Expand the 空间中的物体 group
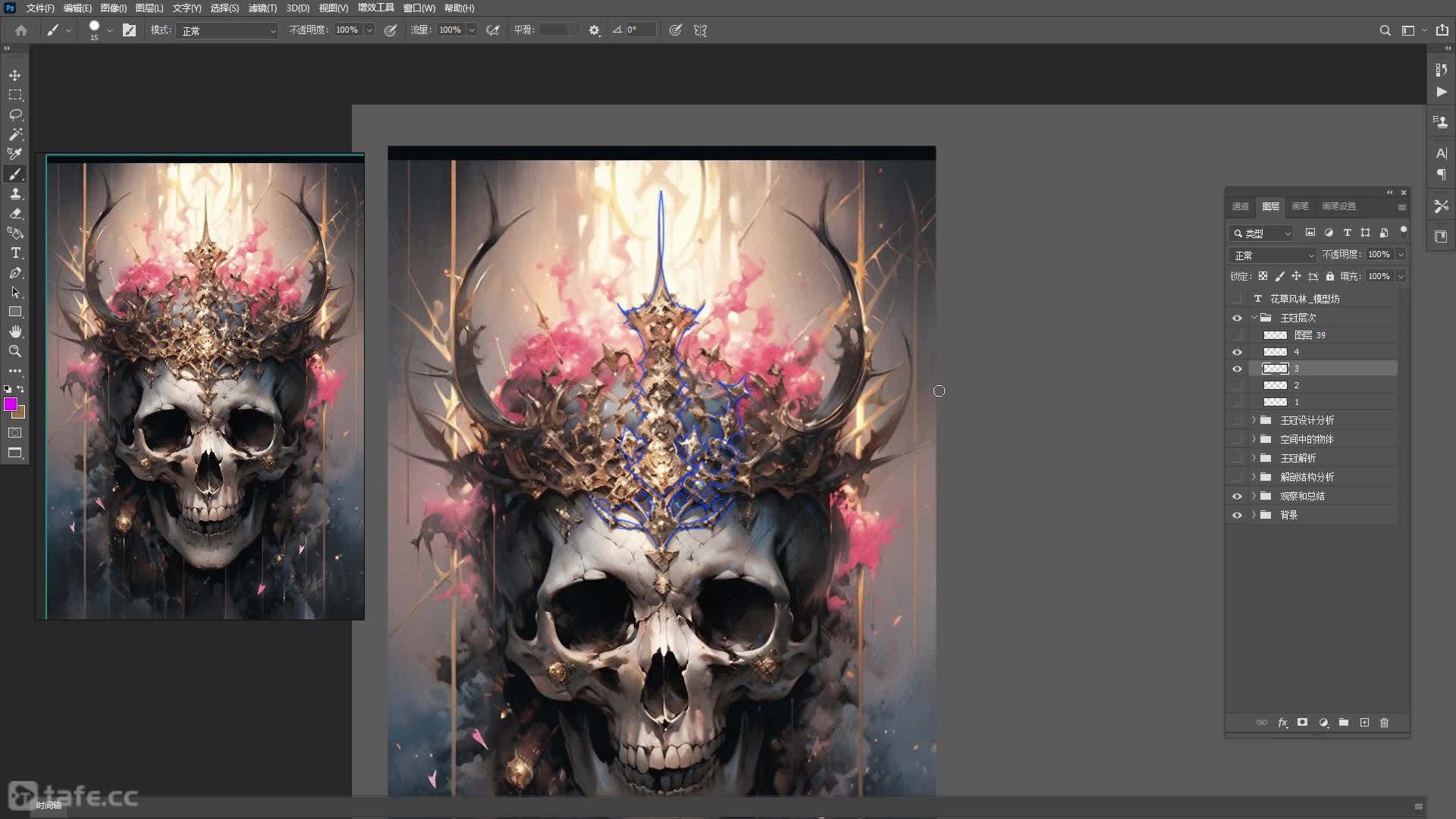The width and height of the screenshot is (1456, 819). click(1254, 439)
